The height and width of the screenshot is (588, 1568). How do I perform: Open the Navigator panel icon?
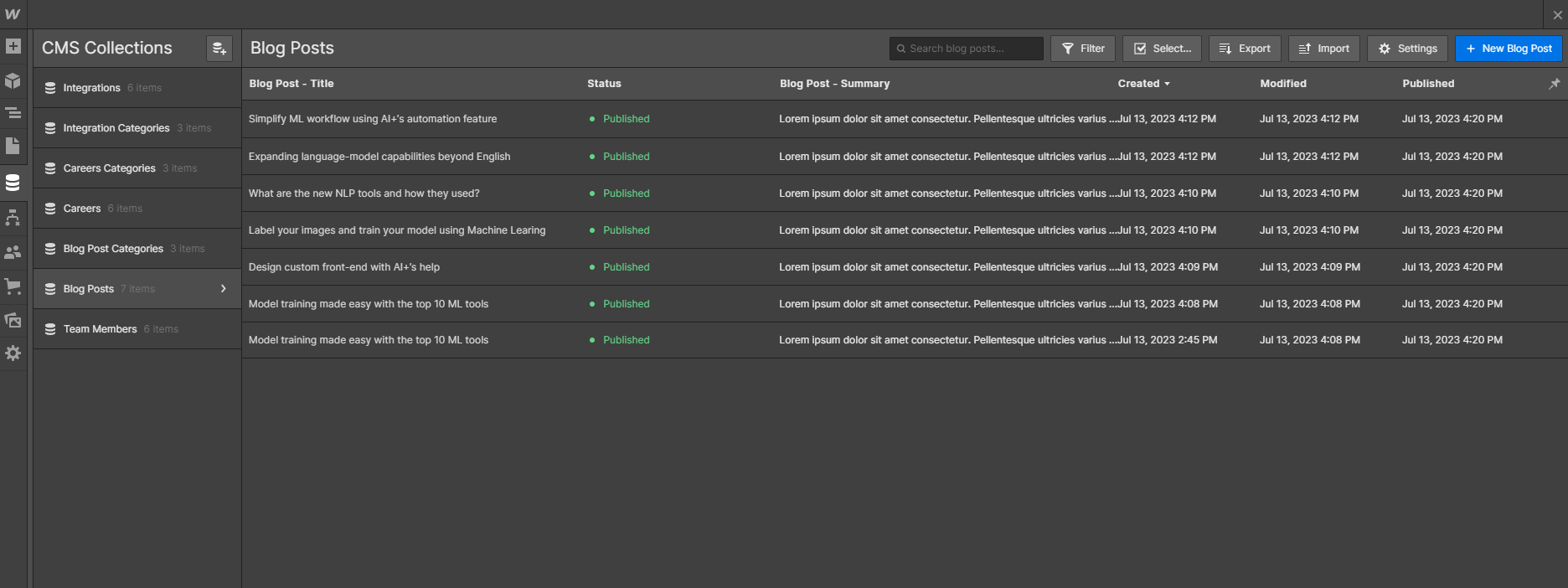13,112
